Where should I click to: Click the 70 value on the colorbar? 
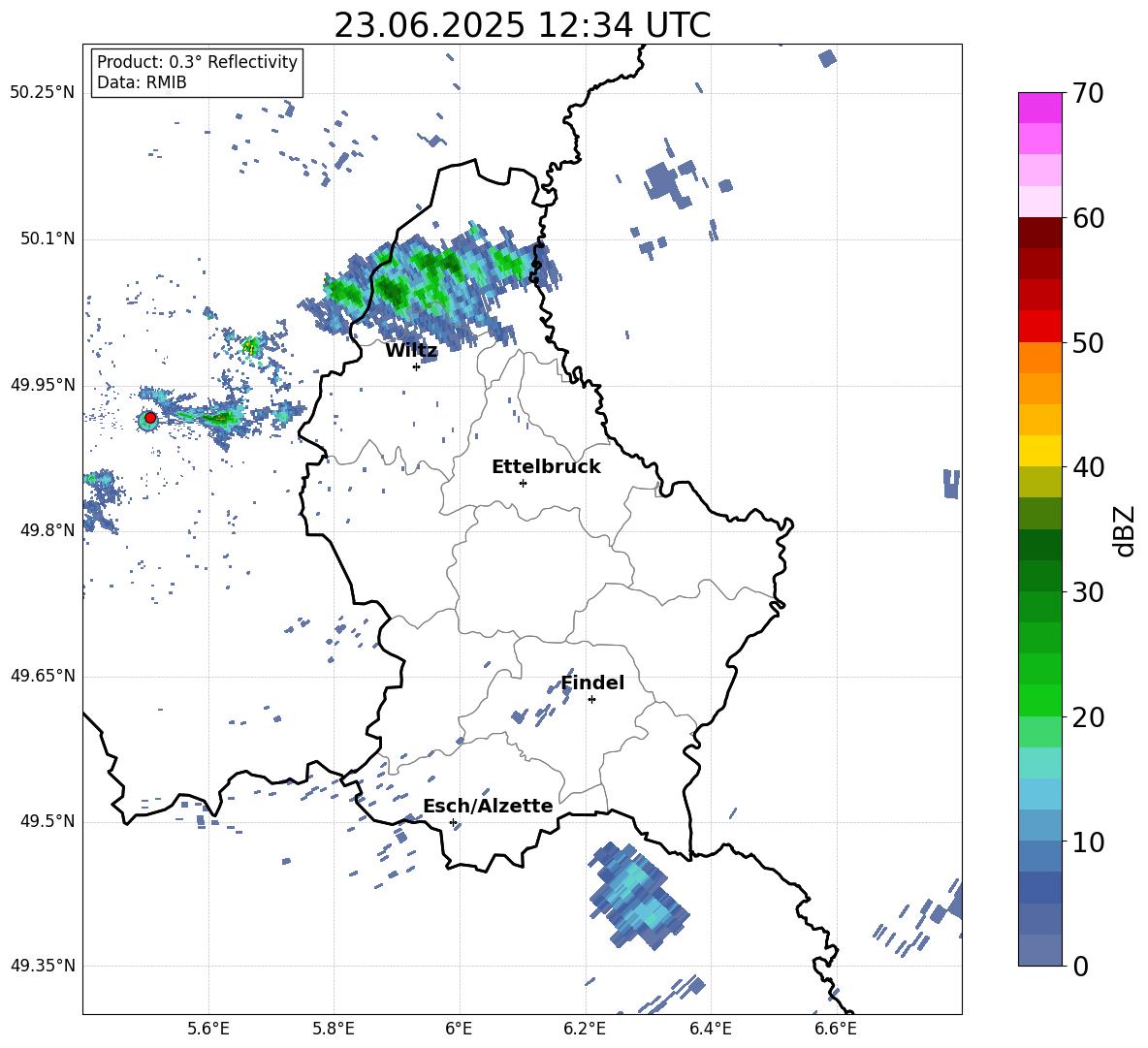[1088, 93]
